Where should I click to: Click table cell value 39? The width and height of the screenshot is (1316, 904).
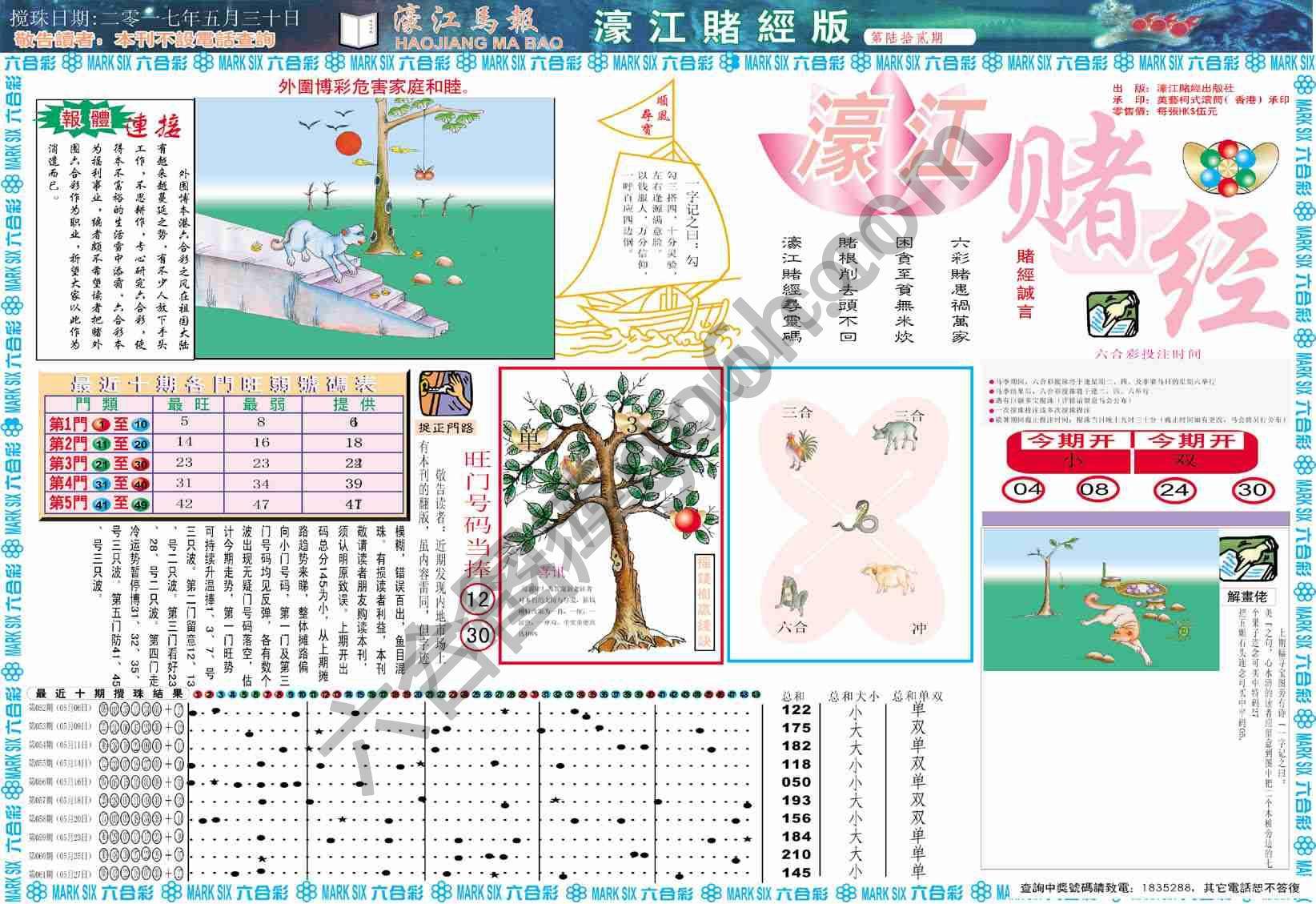coord(354,483)
